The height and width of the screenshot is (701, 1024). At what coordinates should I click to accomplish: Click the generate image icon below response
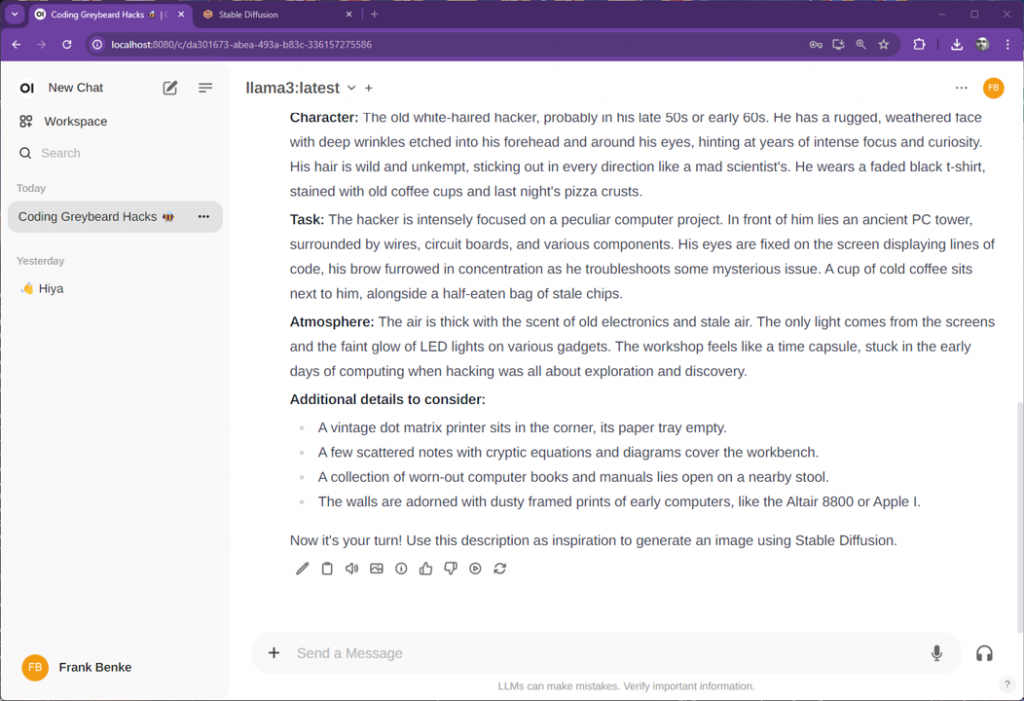377,568
